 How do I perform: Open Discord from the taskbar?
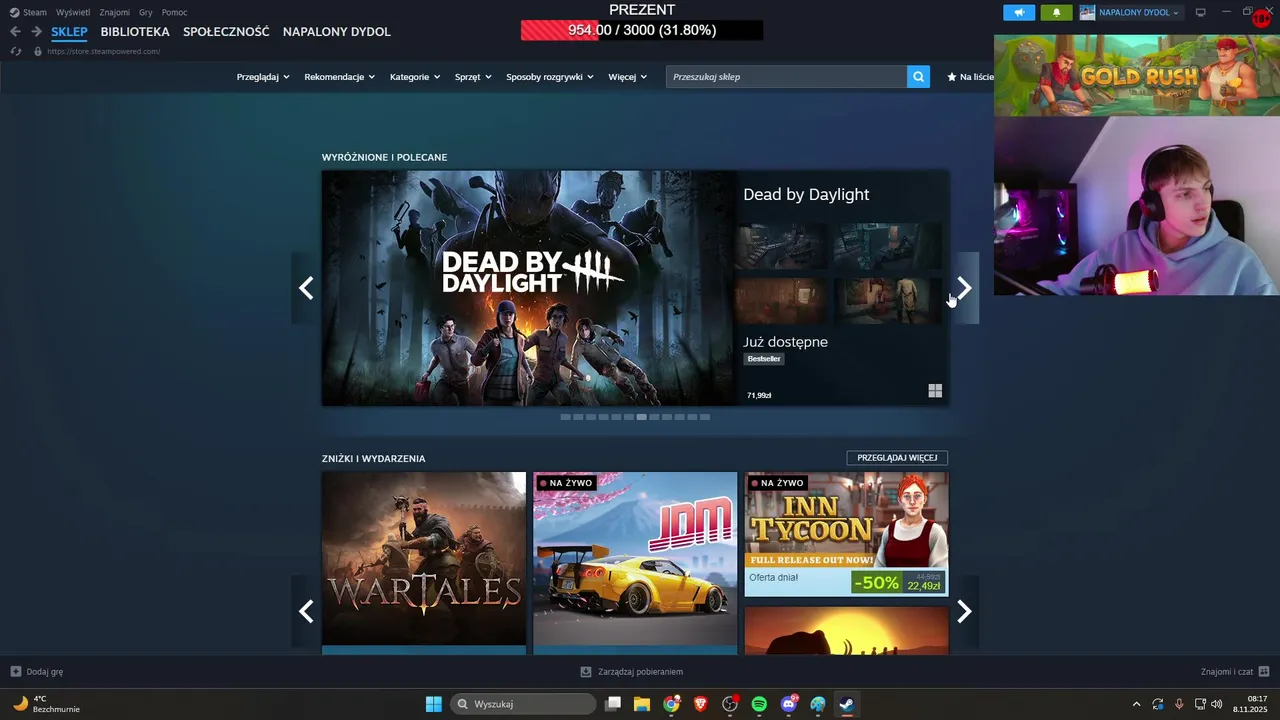789,704
